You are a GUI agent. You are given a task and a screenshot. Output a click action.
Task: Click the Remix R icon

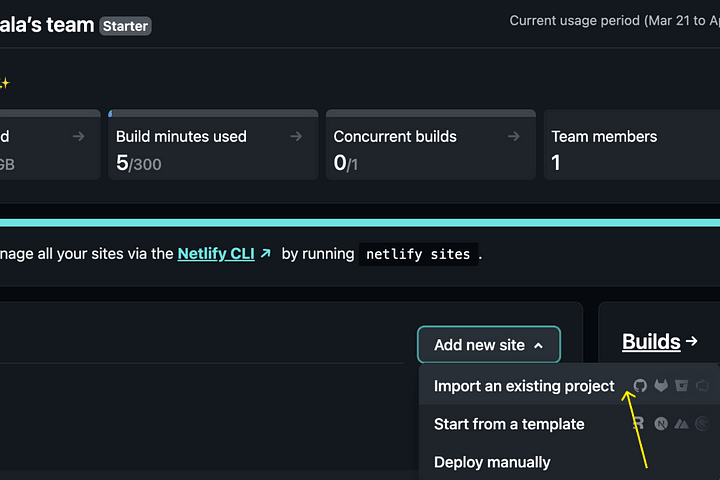pyautogui.click(x=639, y=424)
